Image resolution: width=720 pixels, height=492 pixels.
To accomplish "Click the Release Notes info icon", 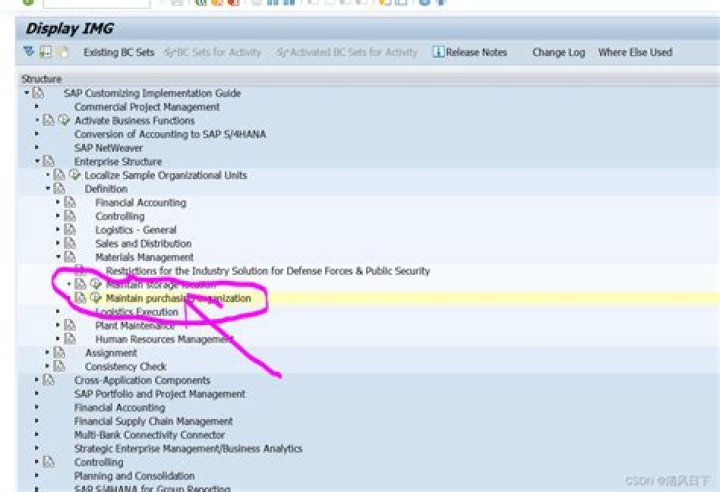I will tap(438, 52).
